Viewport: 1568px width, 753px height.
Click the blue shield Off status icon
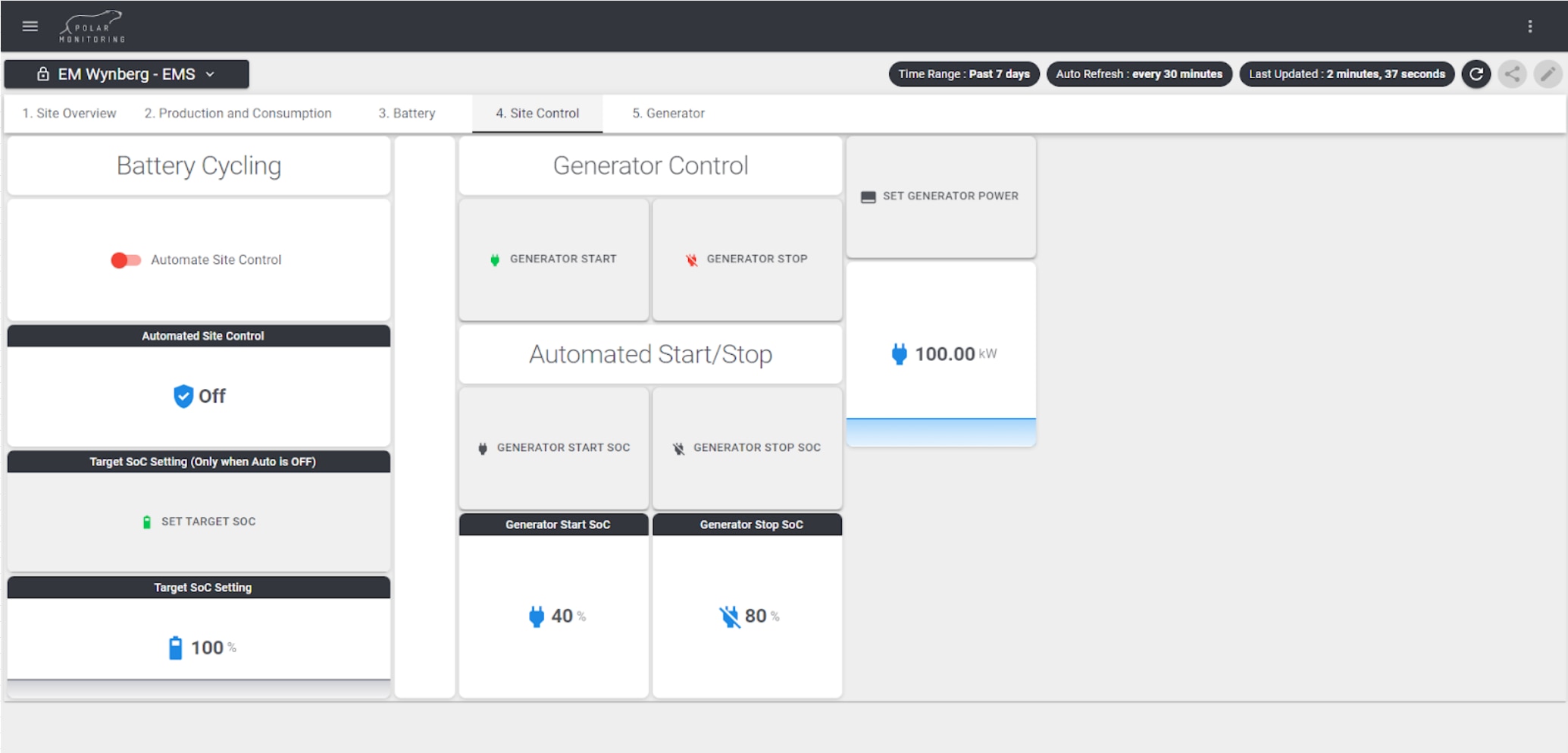click(x=183, y=396)
